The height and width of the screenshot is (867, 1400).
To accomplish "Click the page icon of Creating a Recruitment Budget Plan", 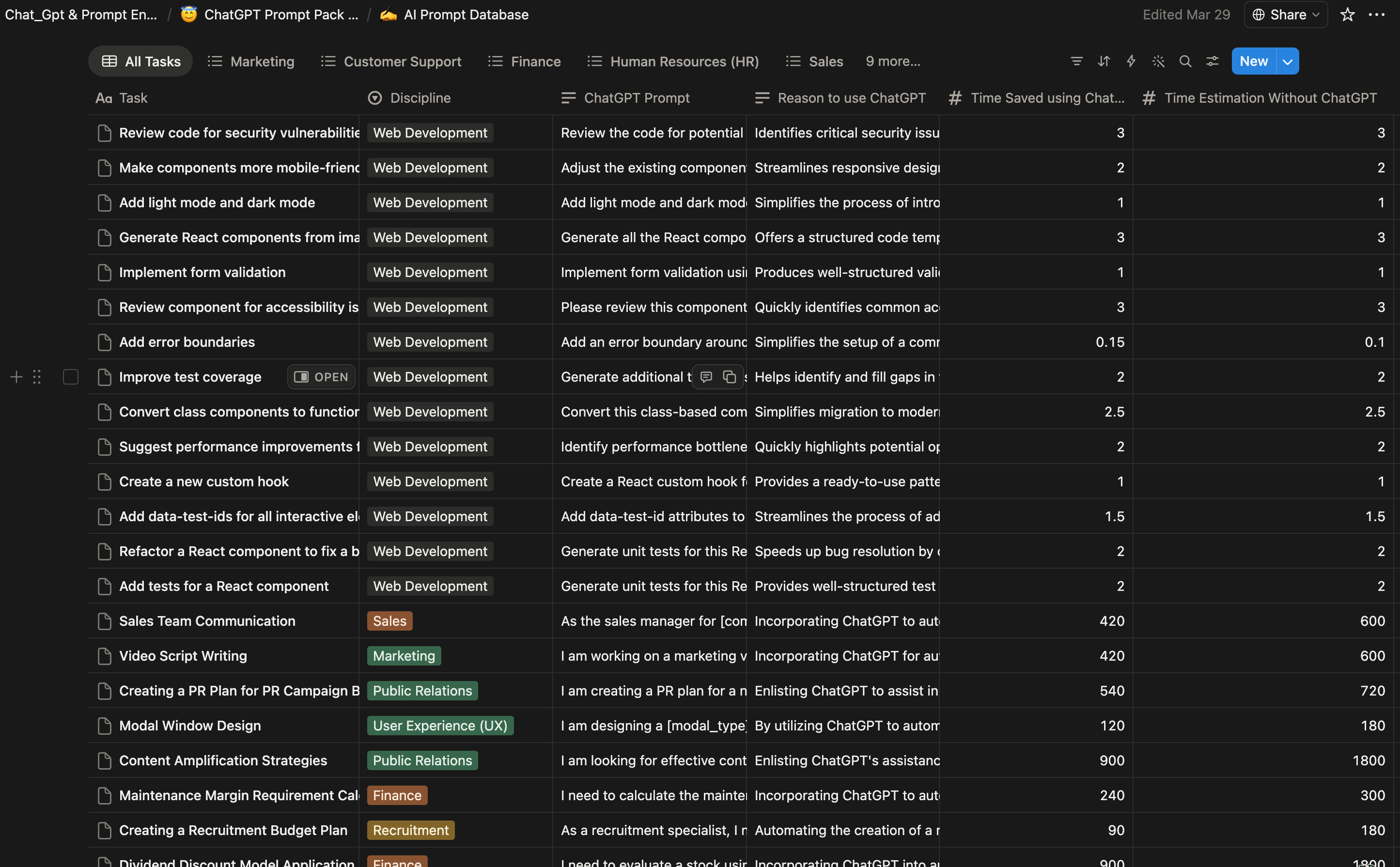I will tap(104, 830).
